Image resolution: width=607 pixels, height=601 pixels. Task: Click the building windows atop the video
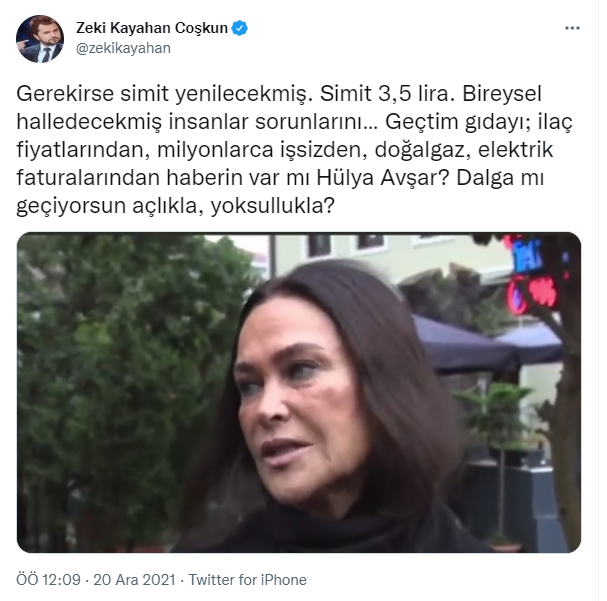pos(348,246)
